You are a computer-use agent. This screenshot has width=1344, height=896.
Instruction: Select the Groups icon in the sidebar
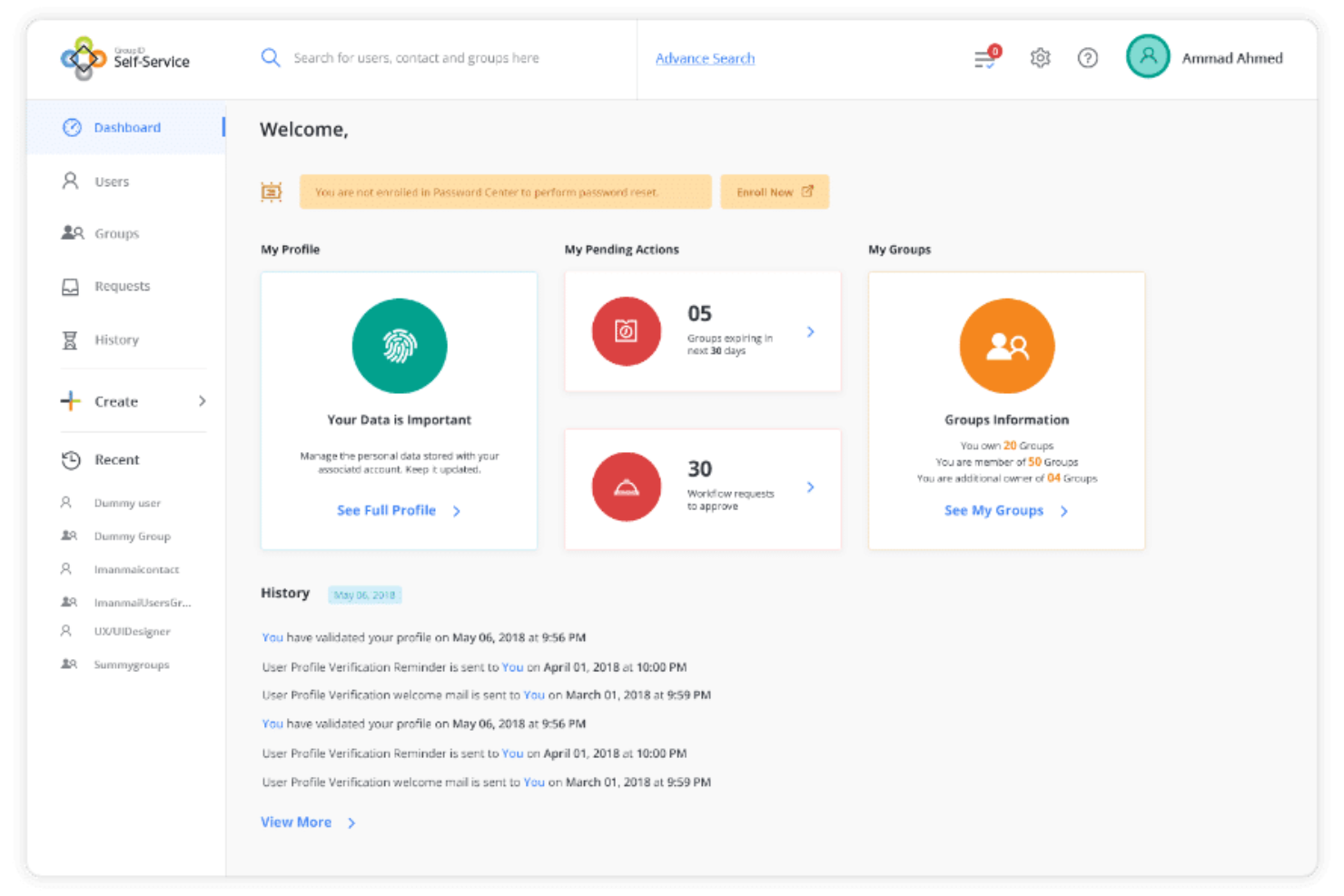(71, 232)
